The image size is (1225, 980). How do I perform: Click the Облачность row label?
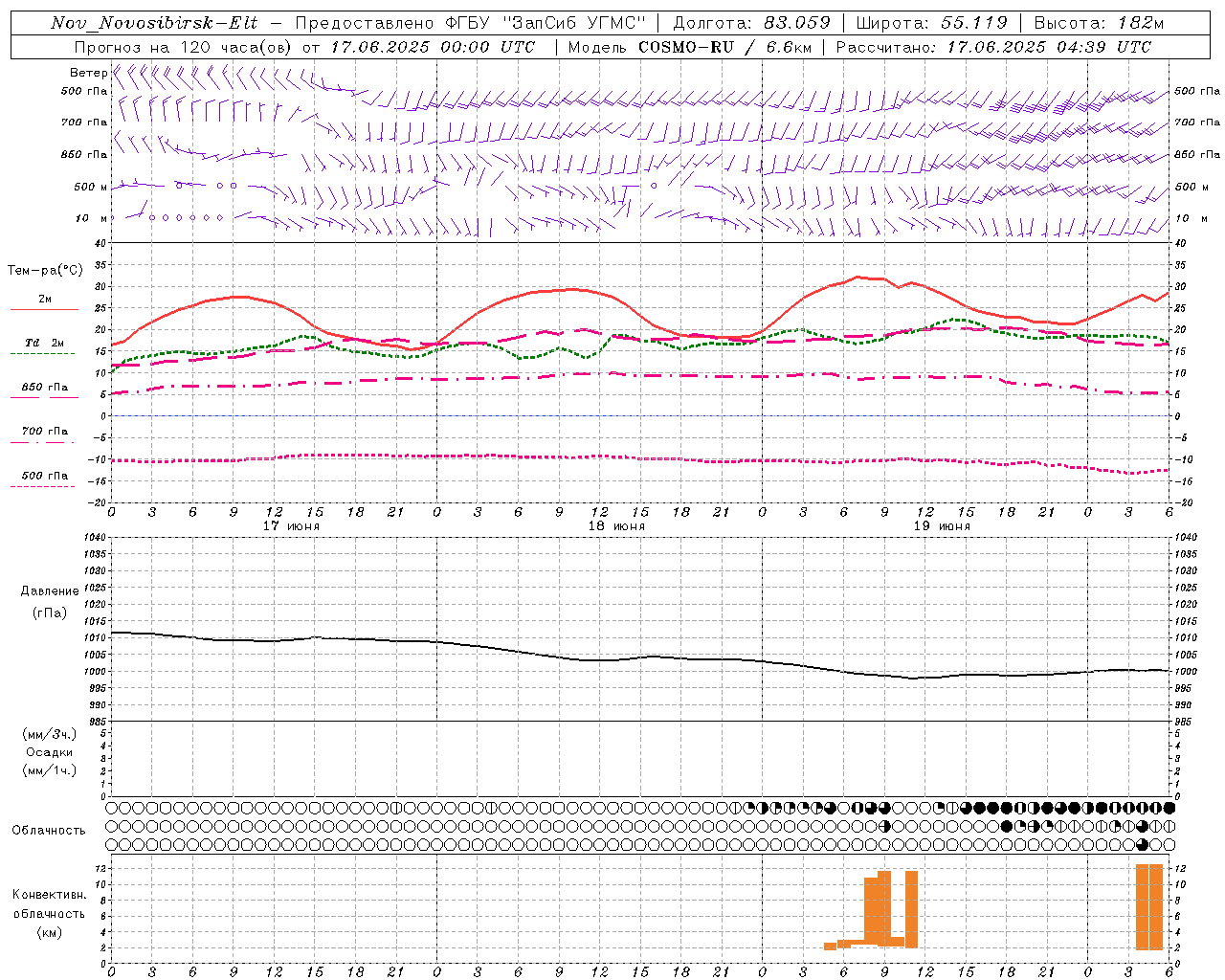click(x=49, y=831)
